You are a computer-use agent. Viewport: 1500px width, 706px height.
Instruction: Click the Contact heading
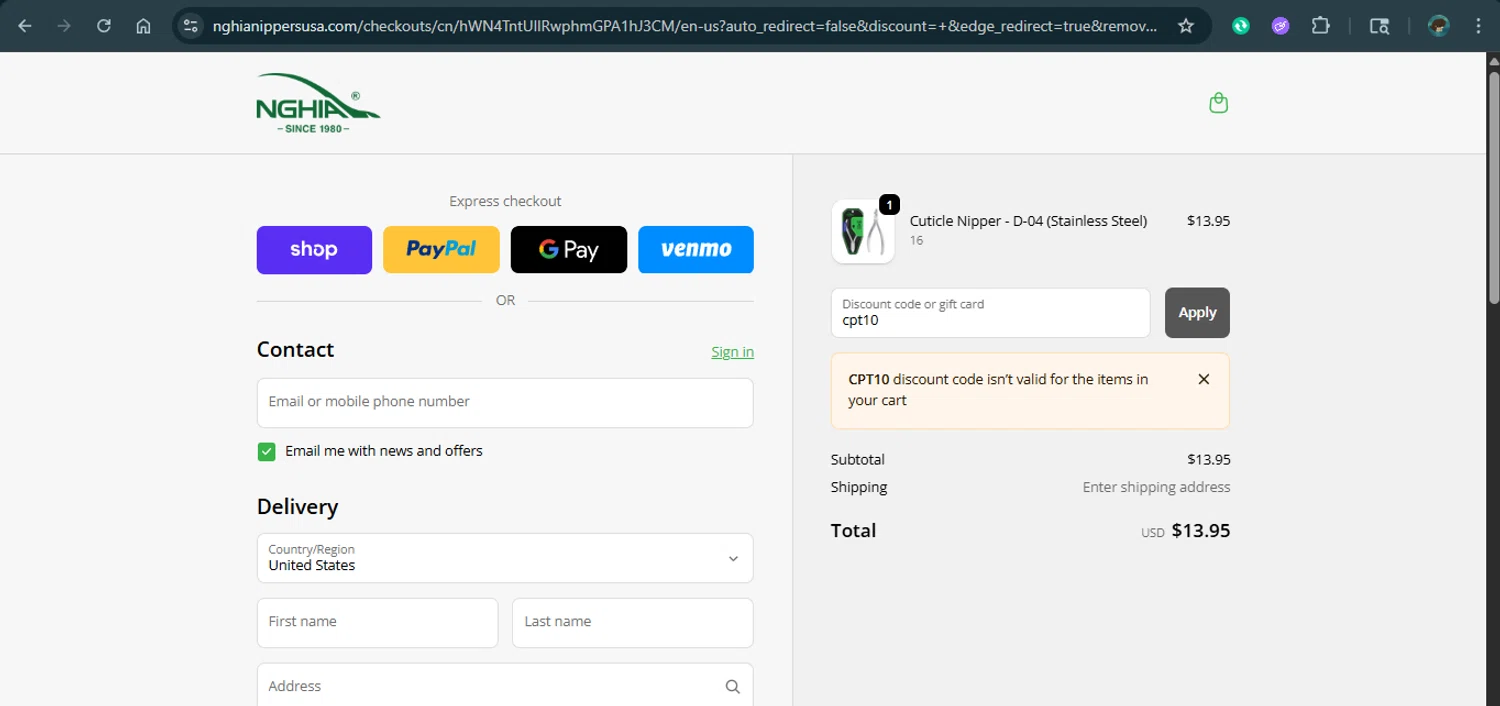tap(295, 350)
